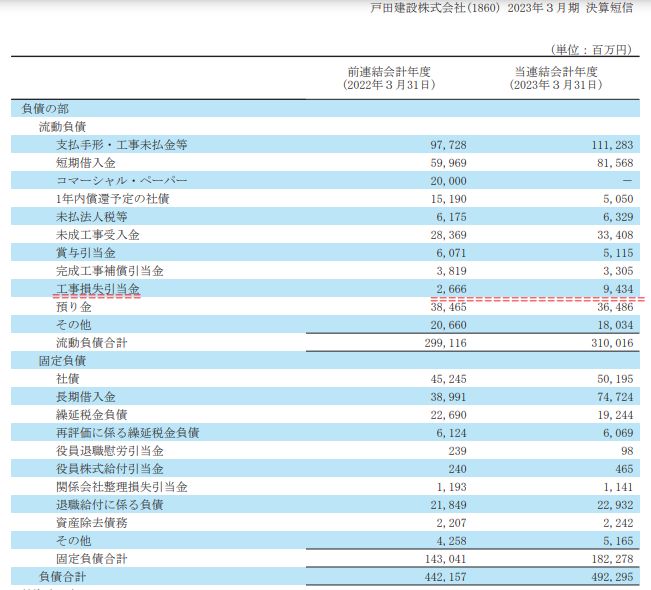Click the value 81,568
This screenshot has height=590, width=651.
click(615, 163)
